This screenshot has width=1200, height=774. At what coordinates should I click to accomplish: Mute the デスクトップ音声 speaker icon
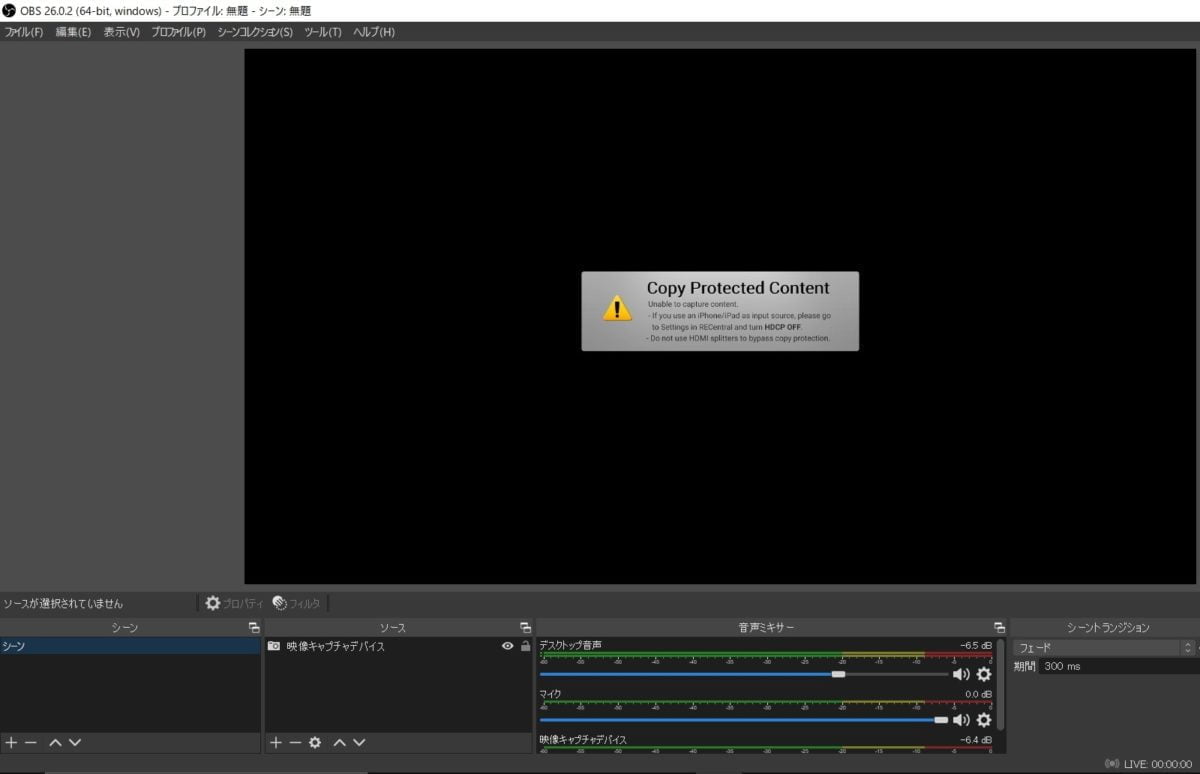tap(961, 674)
